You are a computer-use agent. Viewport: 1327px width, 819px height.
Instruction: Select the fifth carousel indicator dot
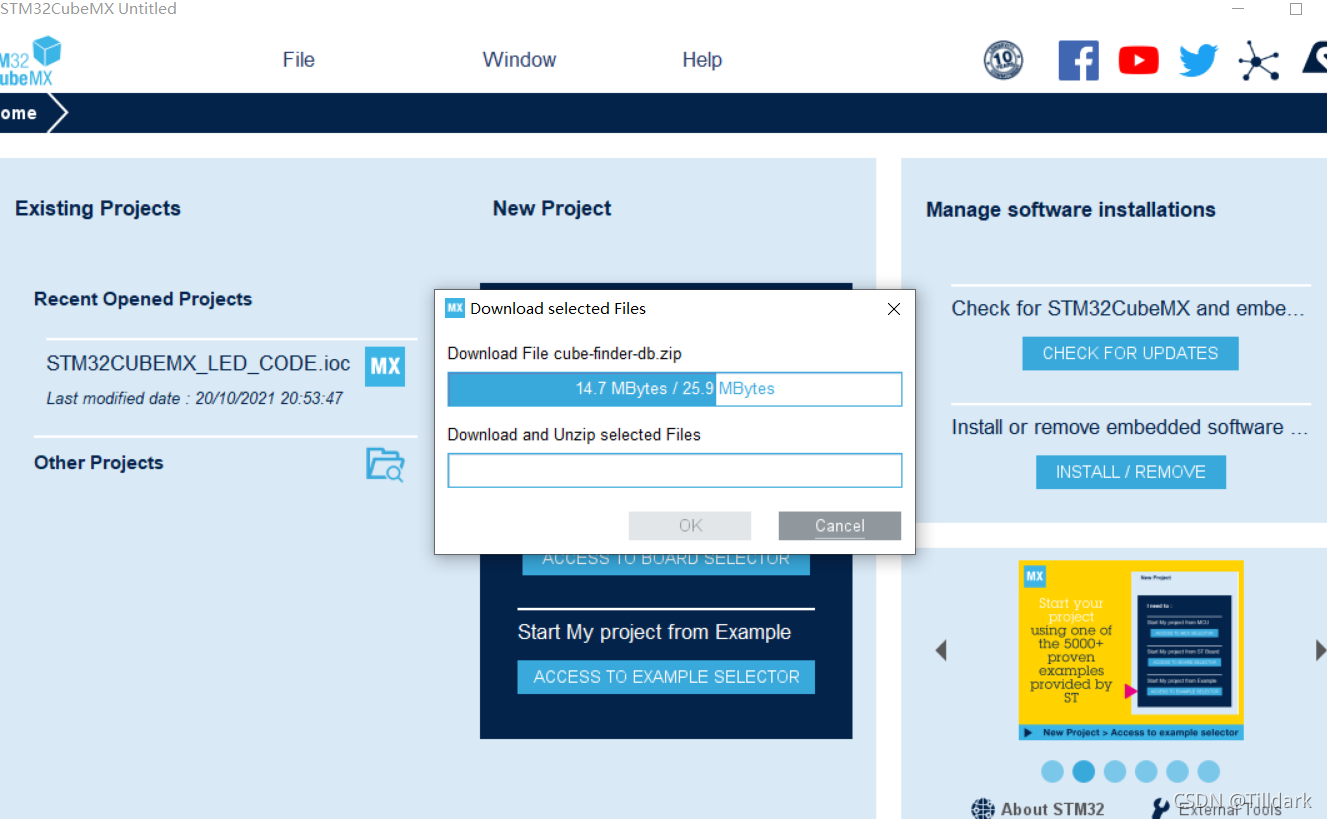1177,771
